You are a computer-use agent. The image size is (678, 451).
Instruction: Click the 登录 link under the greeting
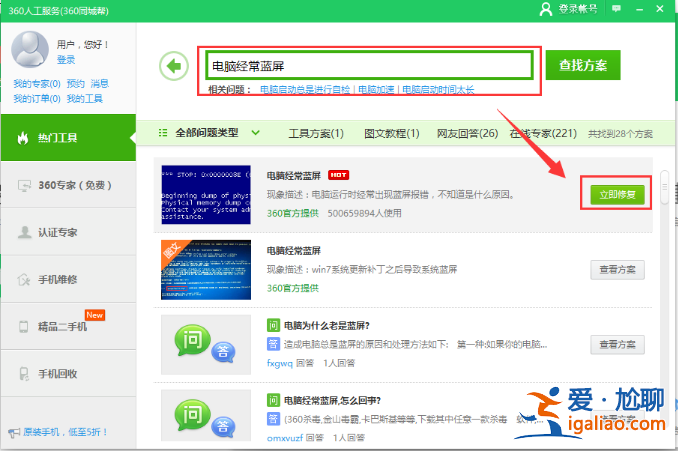[x=66, y=60]
